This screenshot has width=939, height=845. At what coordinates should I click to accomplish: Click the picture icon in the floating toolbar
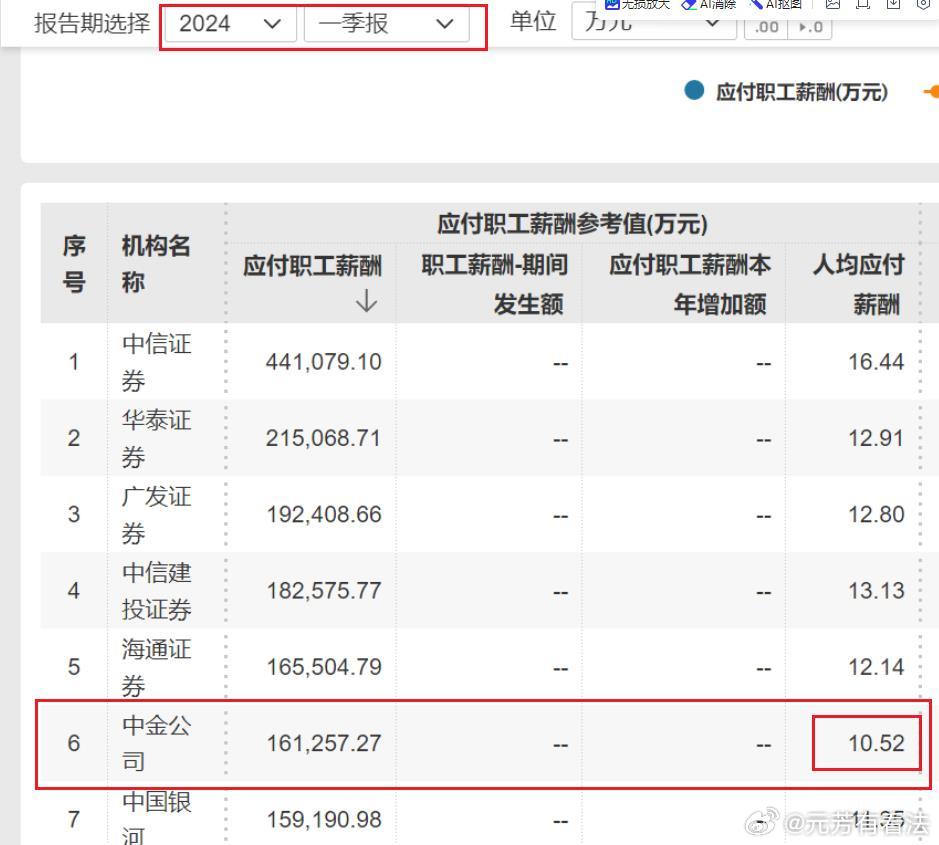(832, 4)
